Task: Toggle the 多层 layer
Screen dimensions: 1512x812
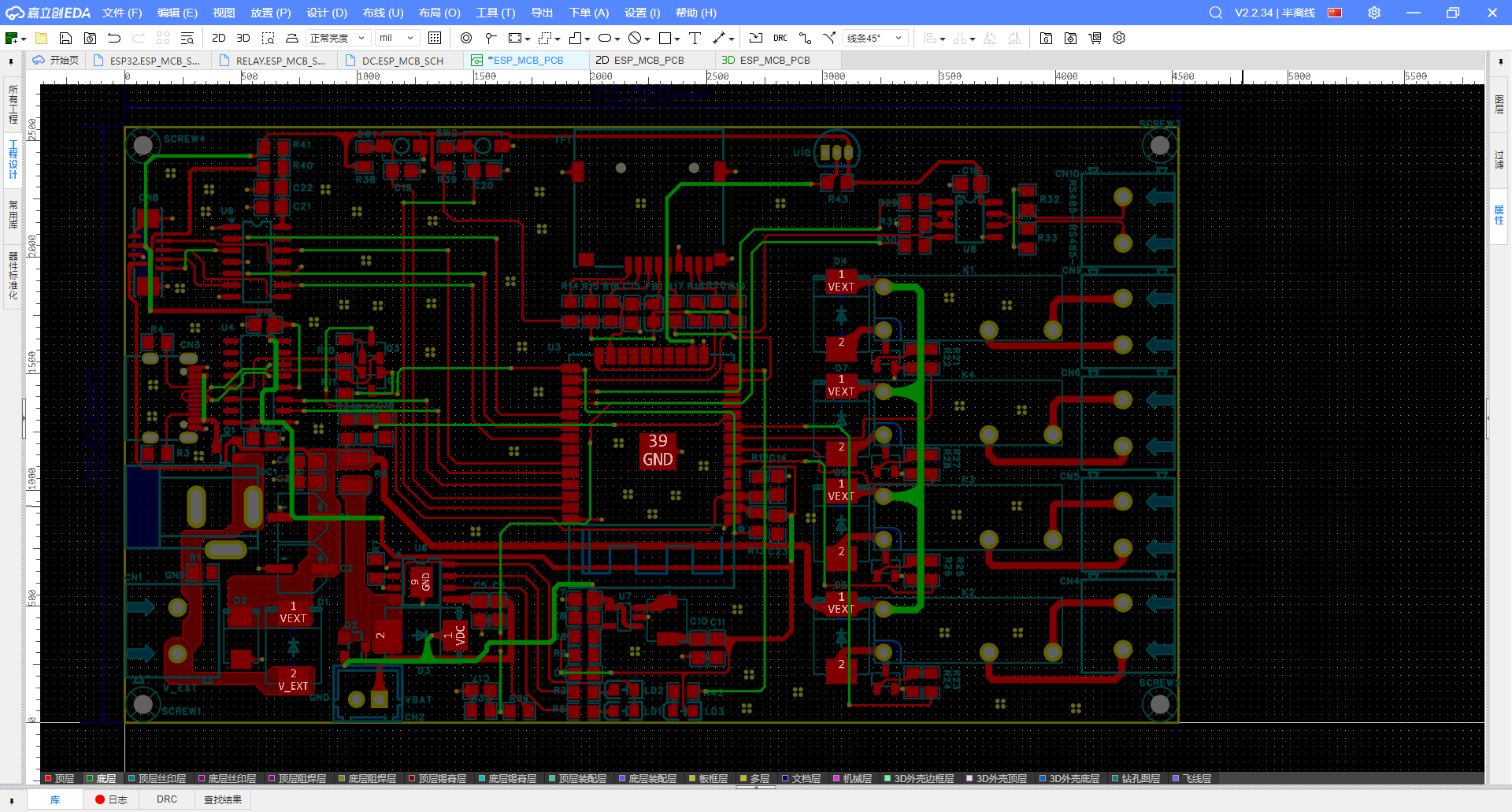Action: (x=754, y=778)
